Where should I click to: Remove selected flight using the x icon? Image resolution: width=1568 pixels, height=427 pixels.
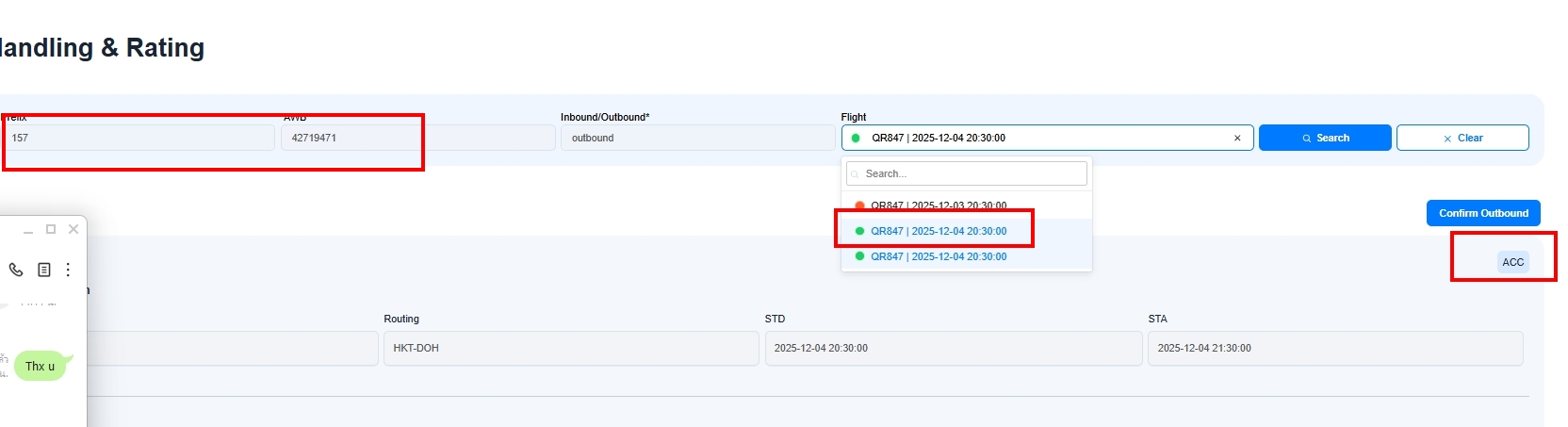(1237, 138)
